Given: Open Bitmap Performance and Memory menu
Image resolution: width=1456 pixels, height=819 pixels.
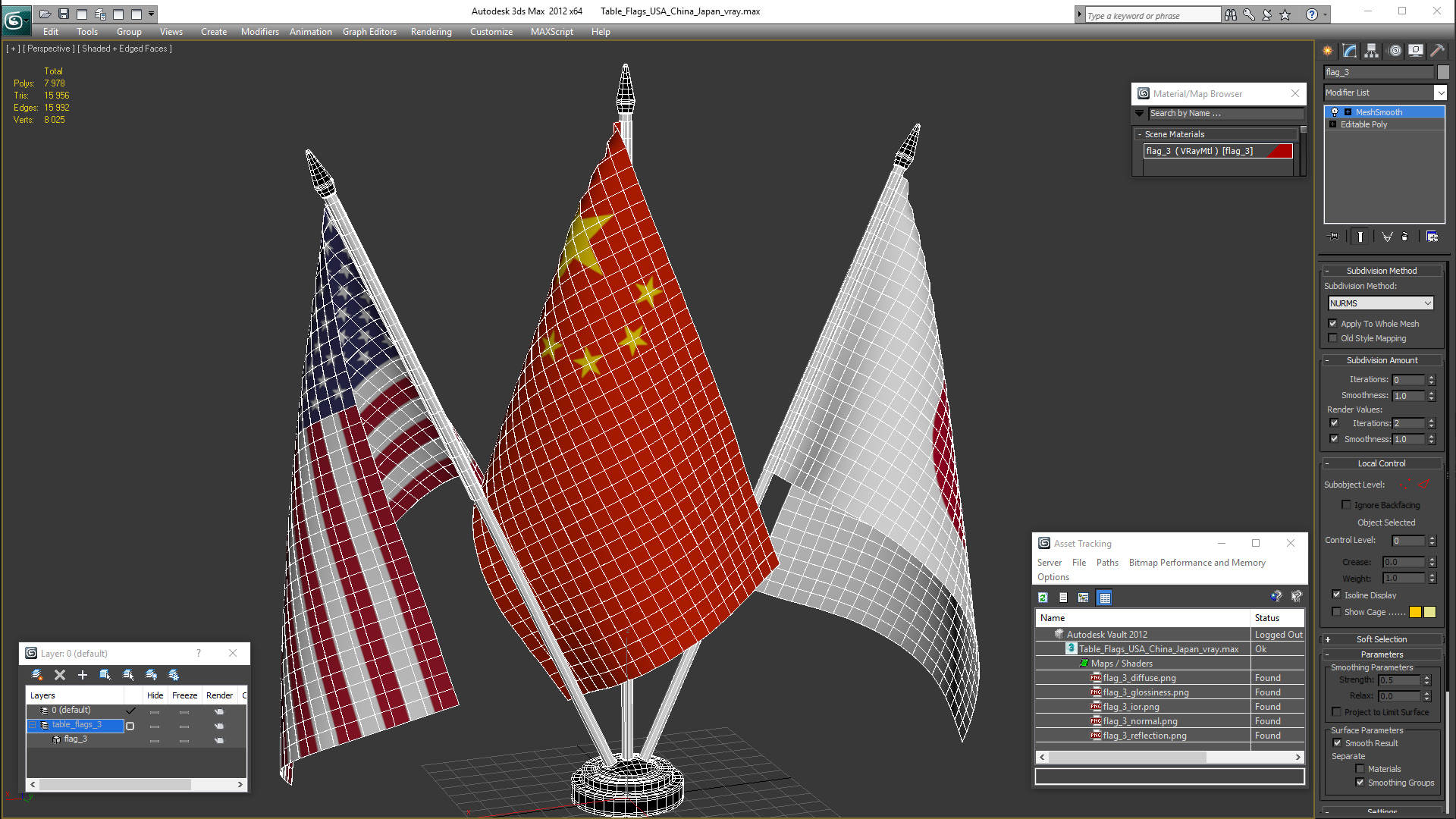Looking at the screenshot, I should point(1197,563).
